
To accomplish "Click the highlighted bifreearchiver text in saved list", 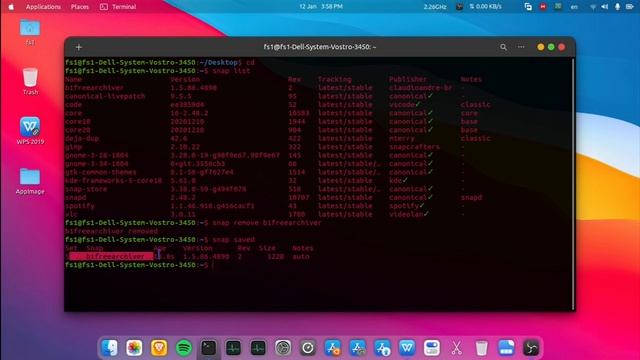I will pos(115,256).
